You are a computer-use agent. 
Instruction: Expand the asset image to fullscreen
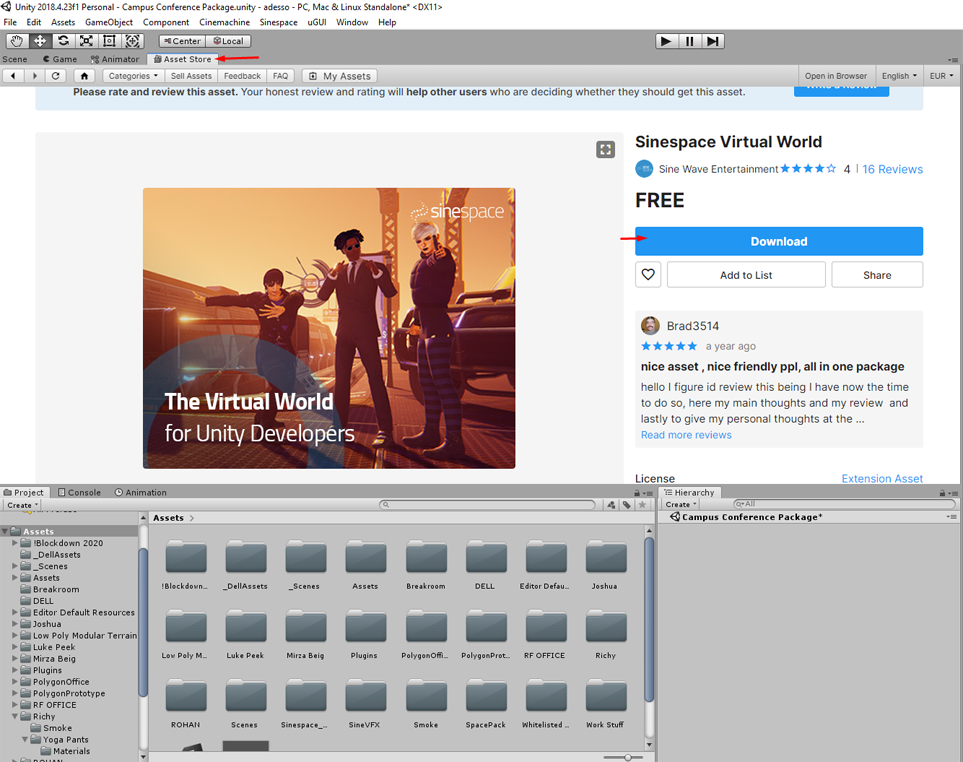tap(606, 149)
